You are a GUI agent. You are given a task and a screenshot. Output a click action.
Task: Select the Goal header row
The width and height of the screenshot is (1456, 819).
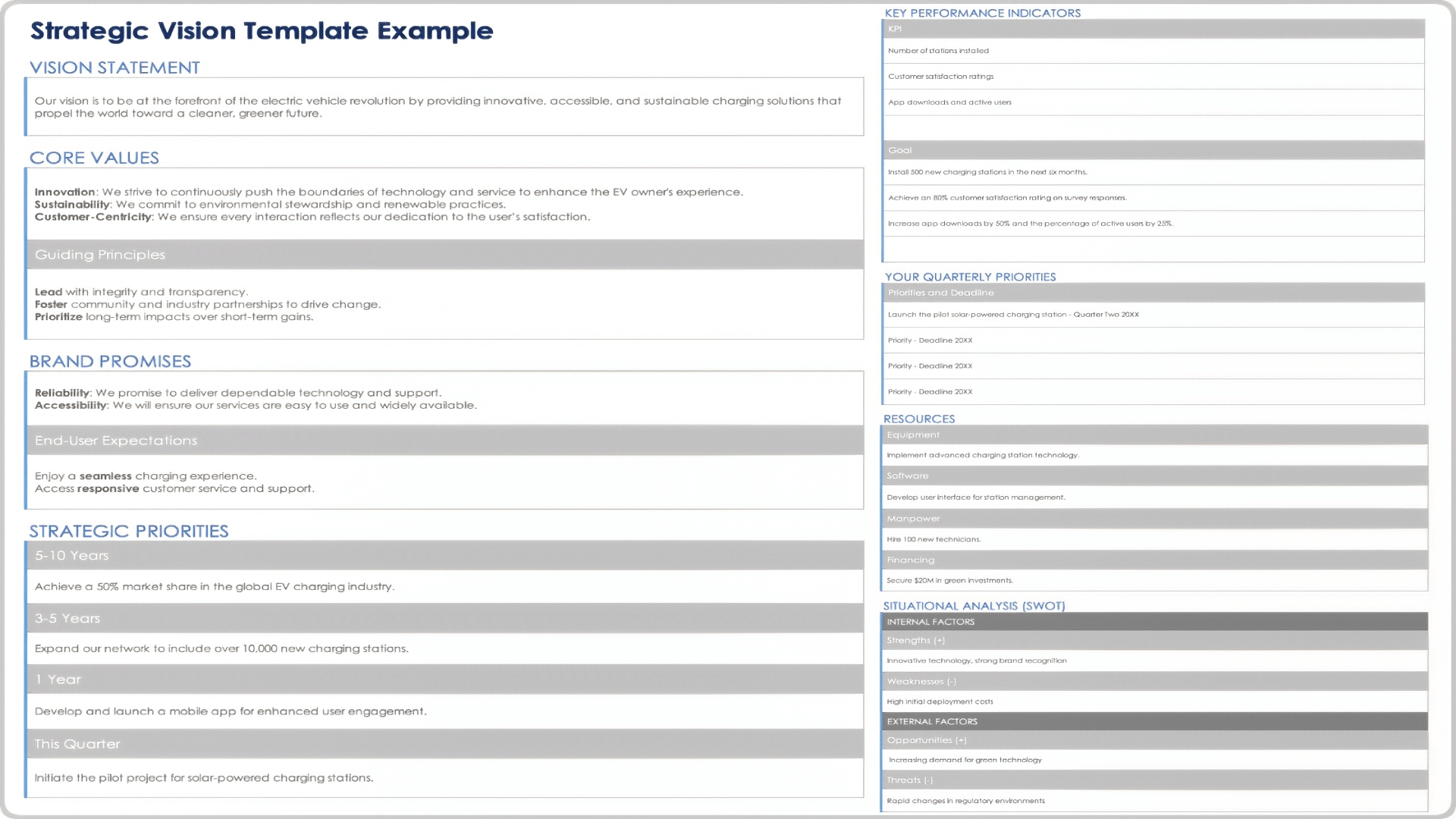[x=1153, y=150]
